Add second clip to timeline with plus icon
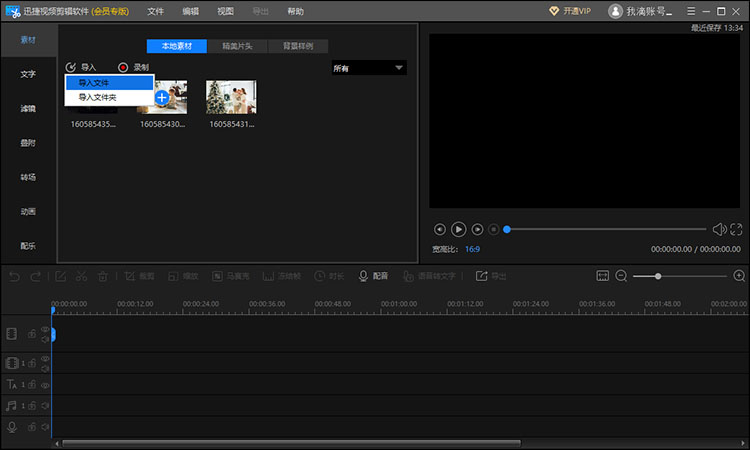 (162, 98)
